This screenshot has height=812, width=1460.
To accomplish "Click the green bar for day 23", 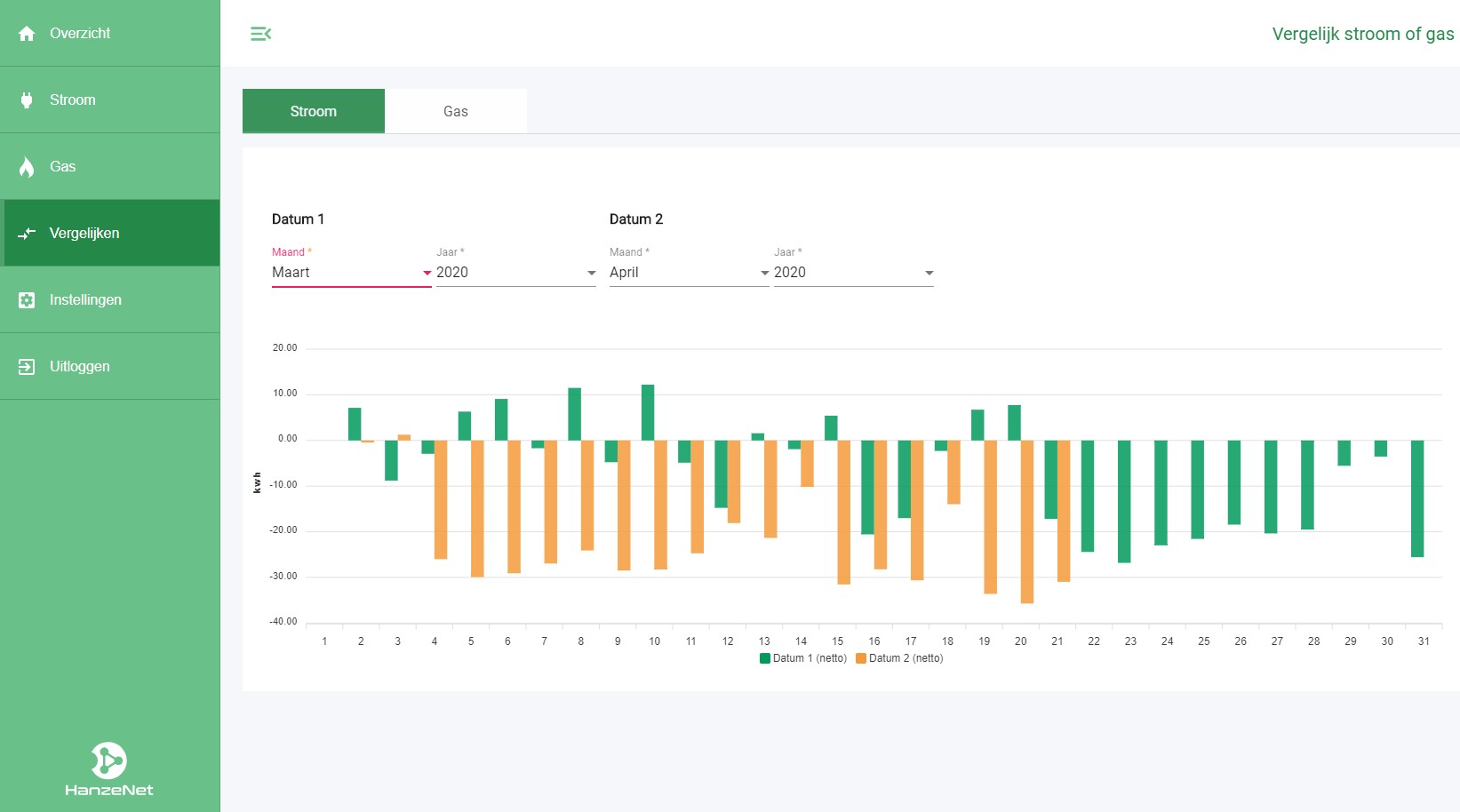I will (x=1124, y=501).
